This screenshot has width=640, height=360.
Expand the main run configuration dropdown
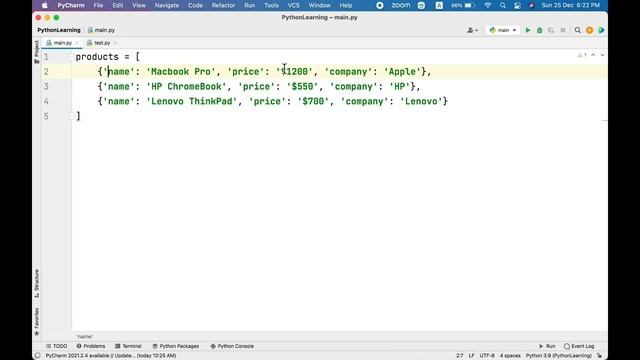[503, 30]
